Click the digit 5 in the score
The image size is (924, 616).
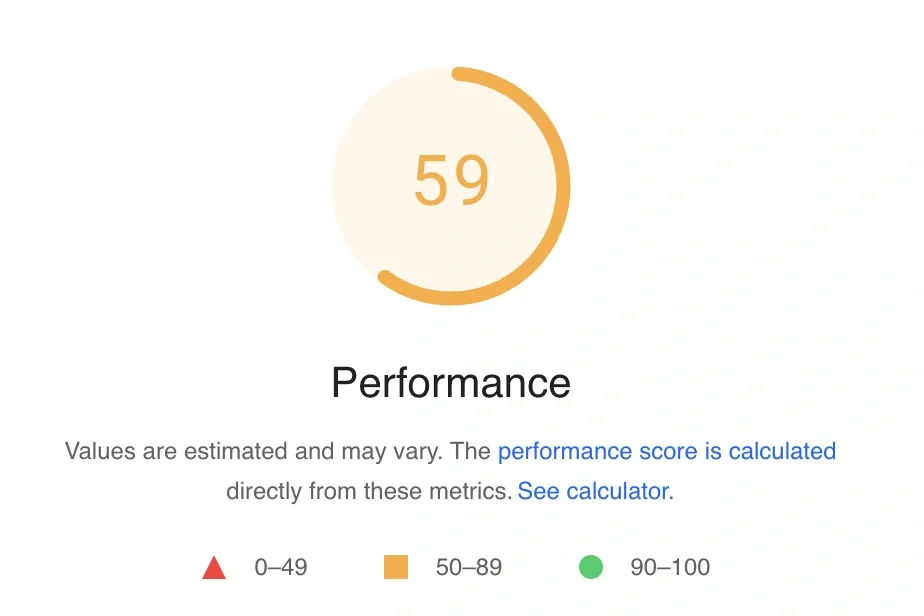coord(431,180)
